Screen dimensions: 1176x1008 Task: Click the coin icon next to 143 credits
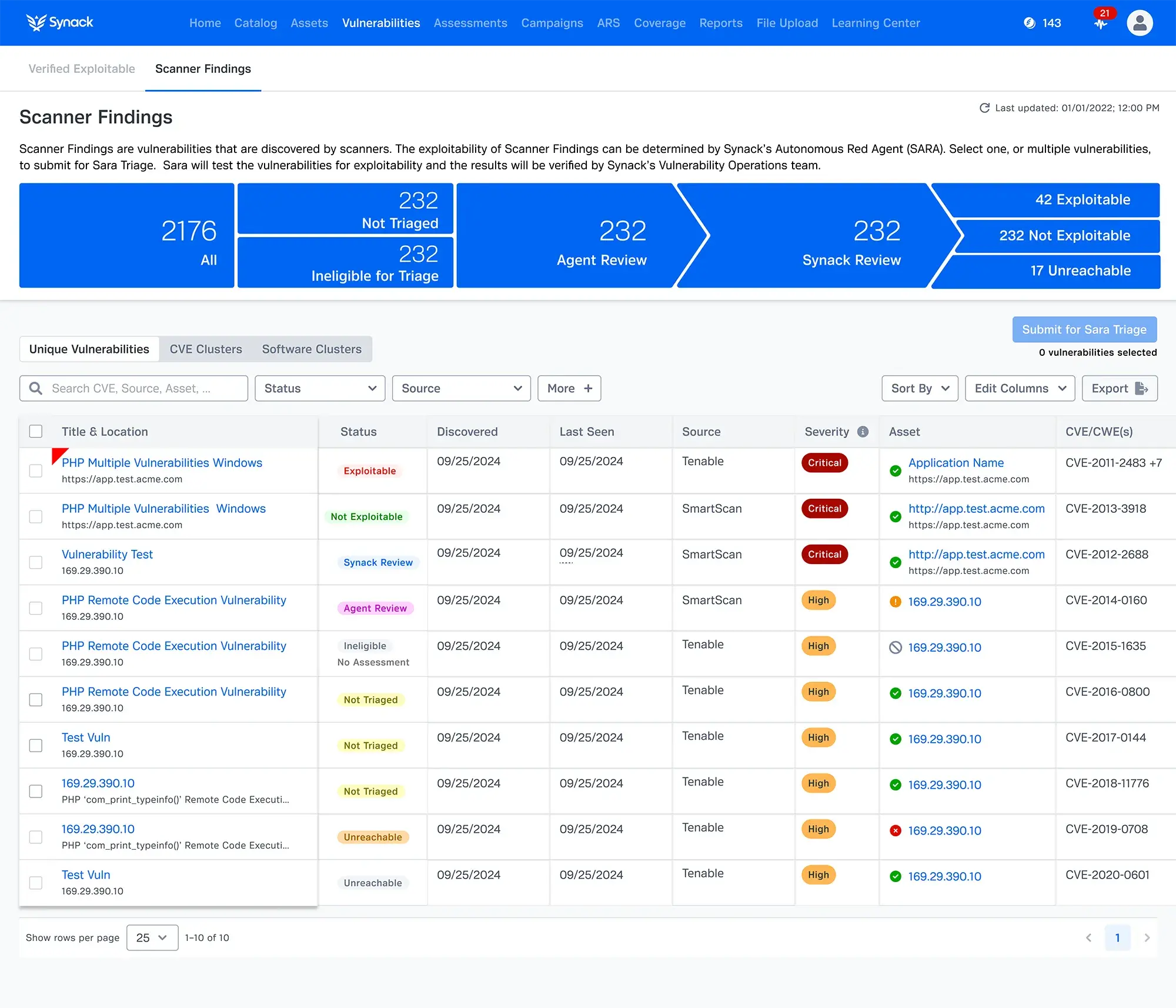(x=1029, y=23)
